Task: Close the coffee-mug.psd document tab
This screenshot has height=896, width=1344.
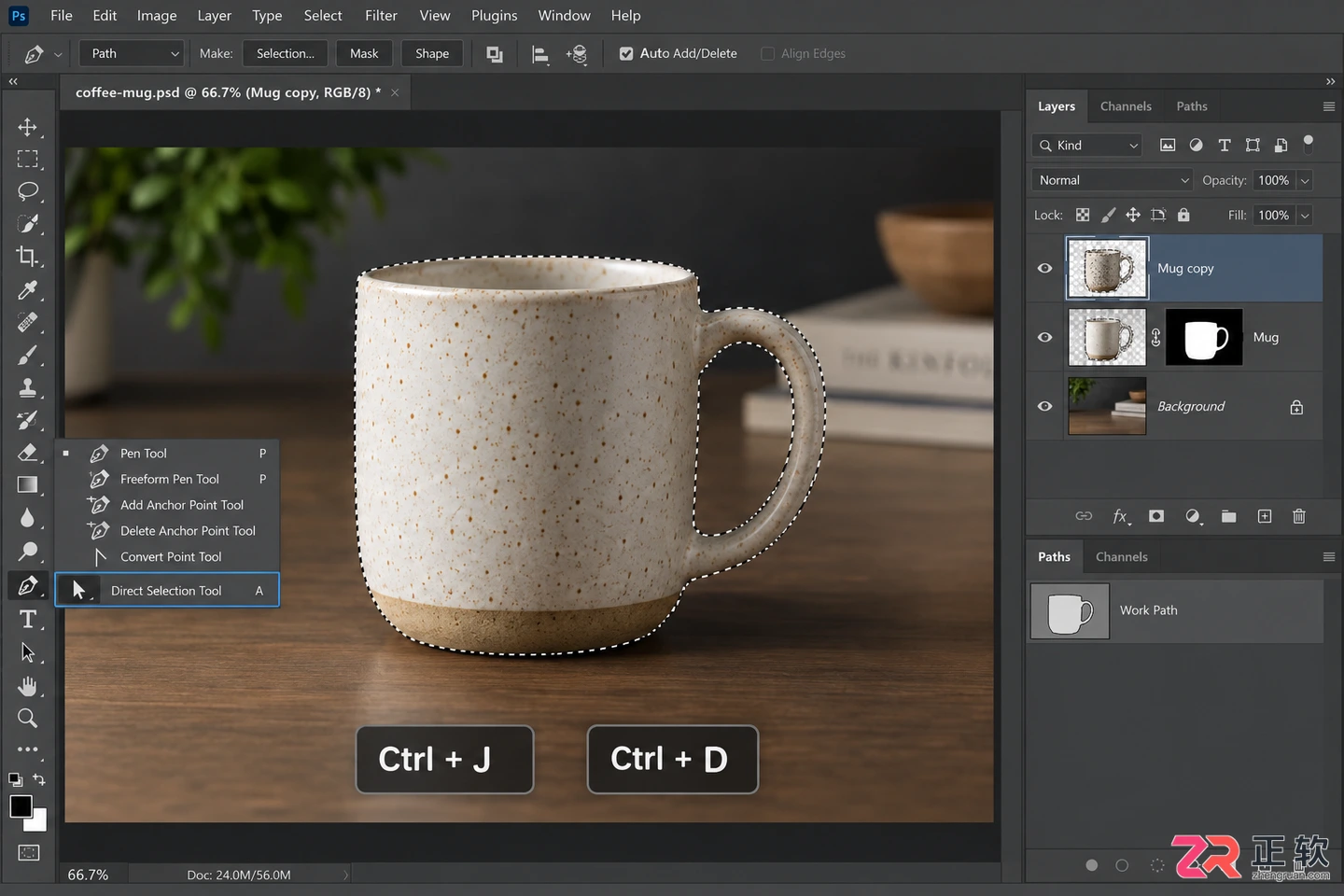Action: click(x=395, y=92)
